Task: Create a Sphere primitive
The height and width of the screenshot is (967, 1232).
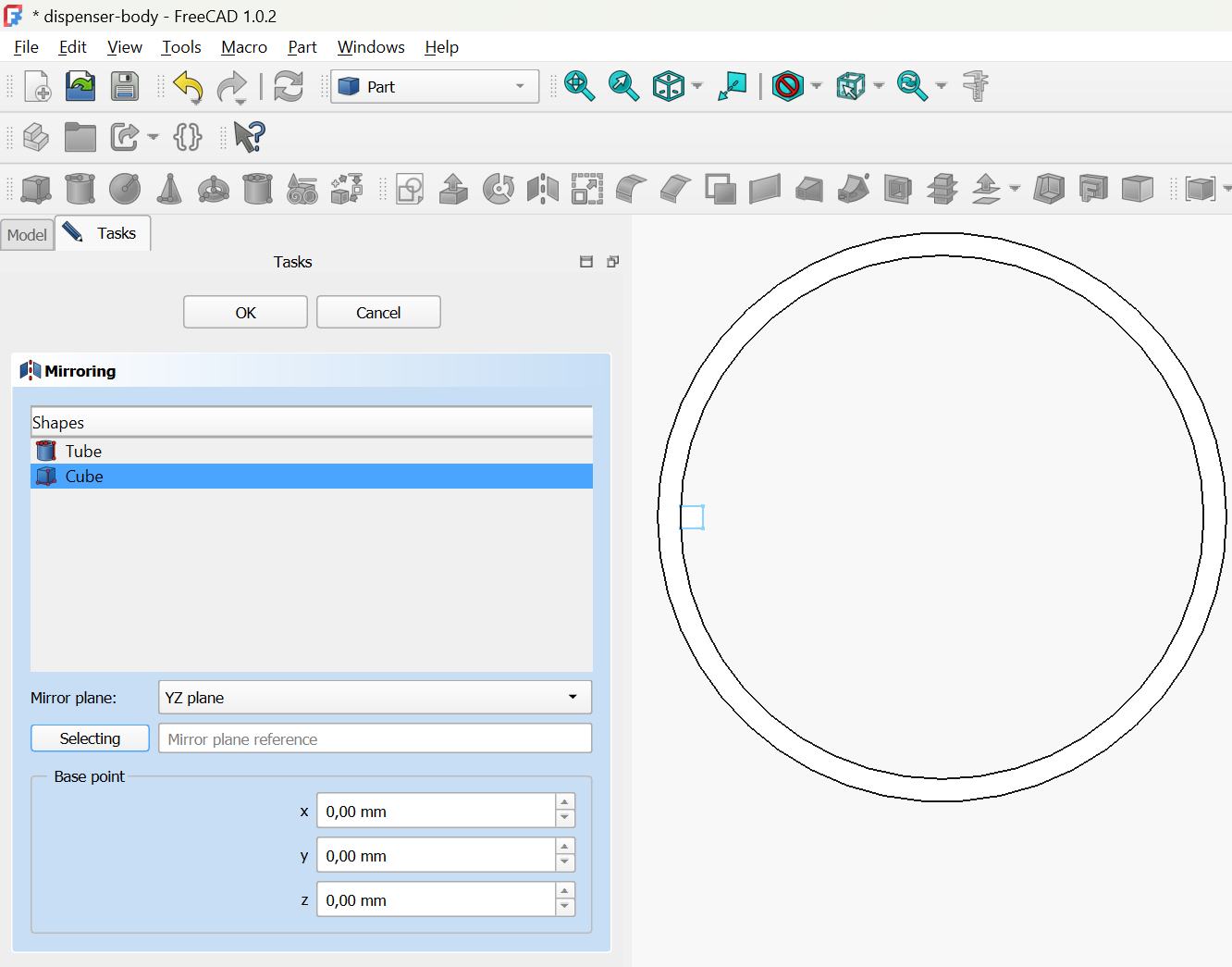Action: tap(125, 189)
